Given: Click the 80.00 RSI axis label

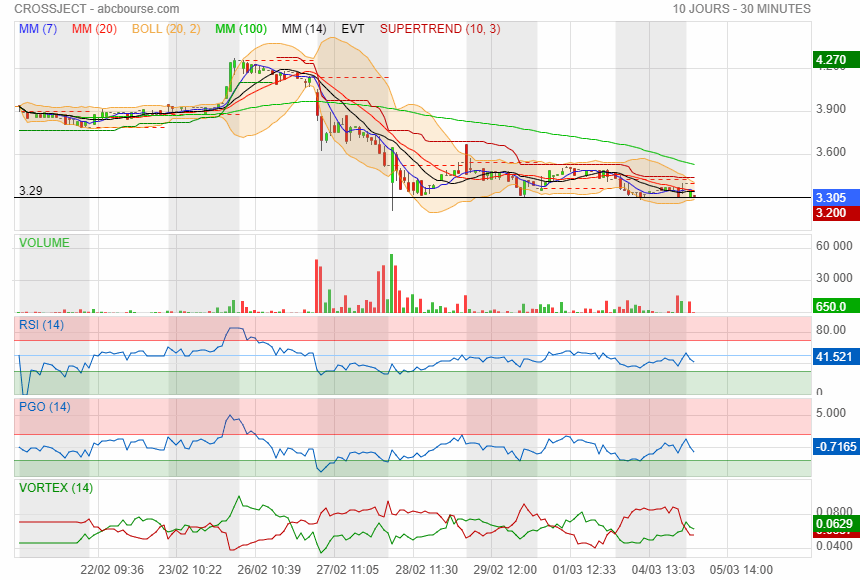Looking at the screenshot, I should click(x=831, y=330).
